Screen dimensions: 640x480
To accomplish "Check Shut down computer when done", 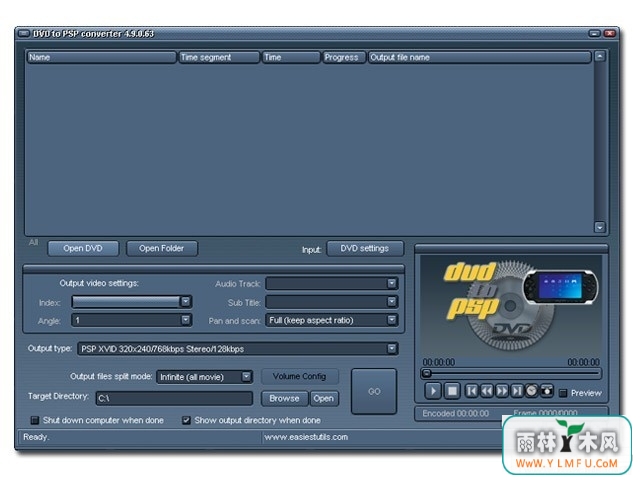I will (x=35, y=420).
